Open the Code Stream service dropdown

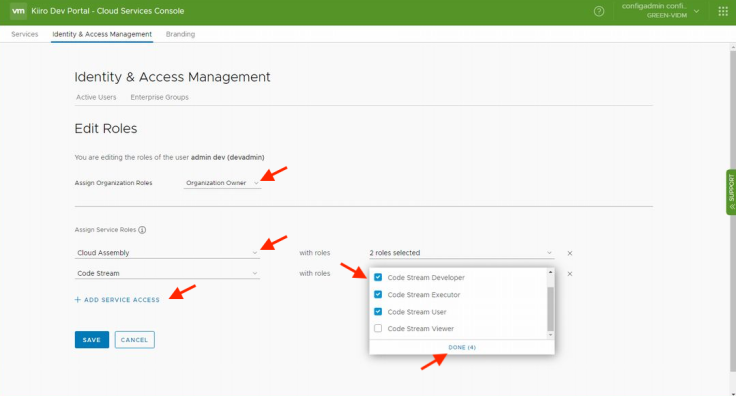tap(167, 274)
